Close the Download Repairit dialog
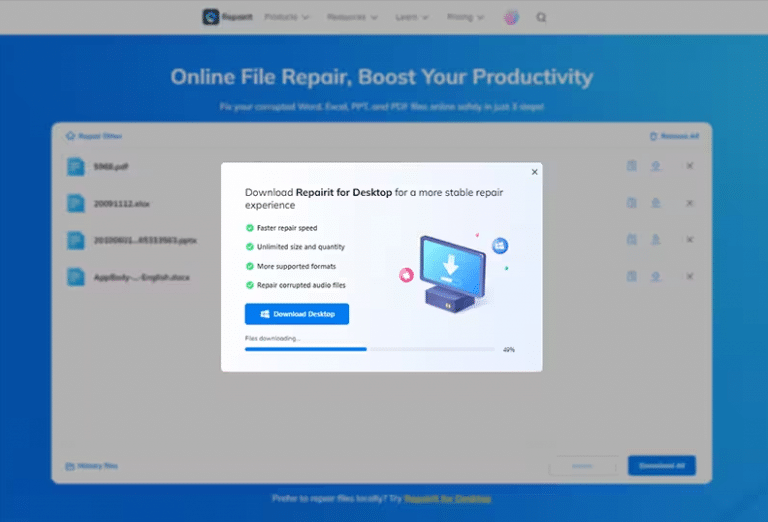This screenshot has height=522, width=768. click(x=534, y=172)
